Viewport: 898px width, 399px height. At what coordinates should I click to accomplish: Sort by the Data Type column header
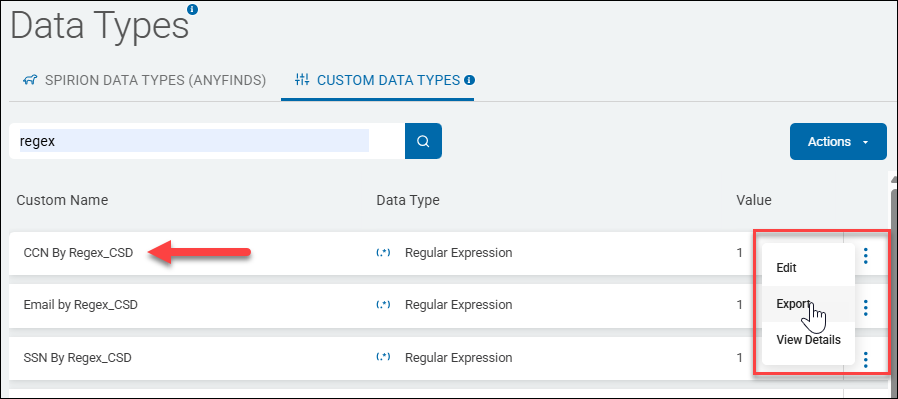(408, 200)
